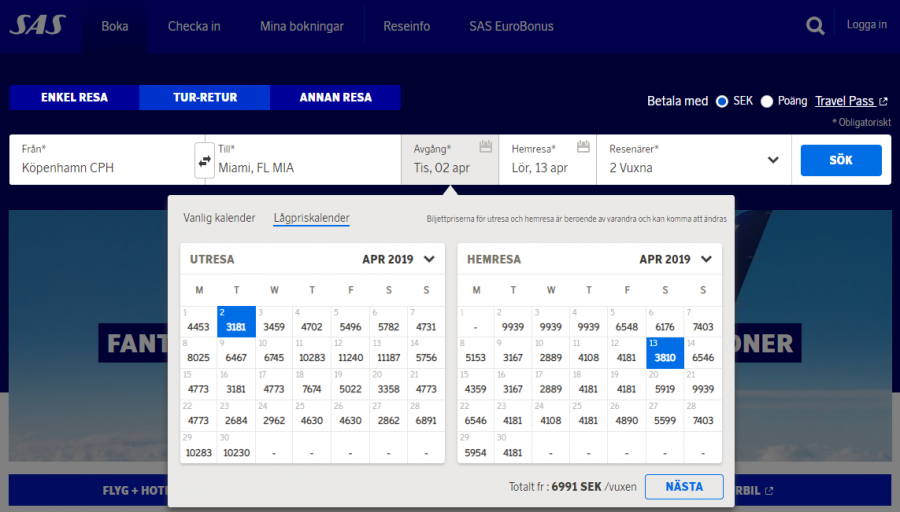Viewport: 900px width, 512px height.
Task: Select Poäng payment radio button
Action: pos(767,101)
